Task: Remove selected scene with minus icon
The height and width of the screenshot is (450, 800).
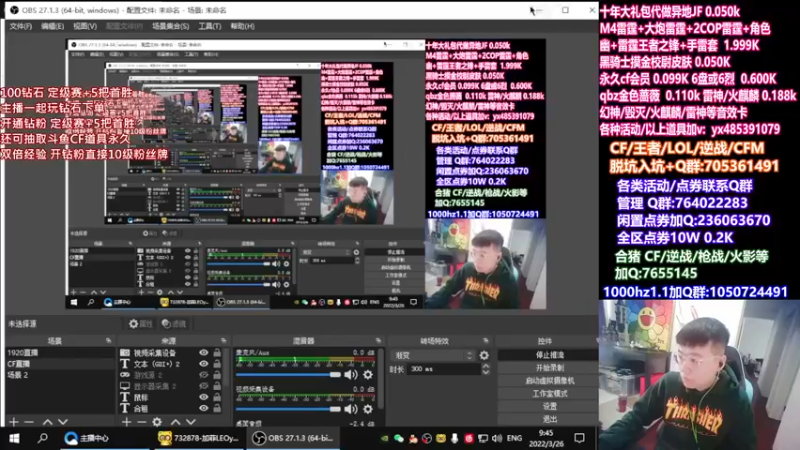Action: click(29, 421)
